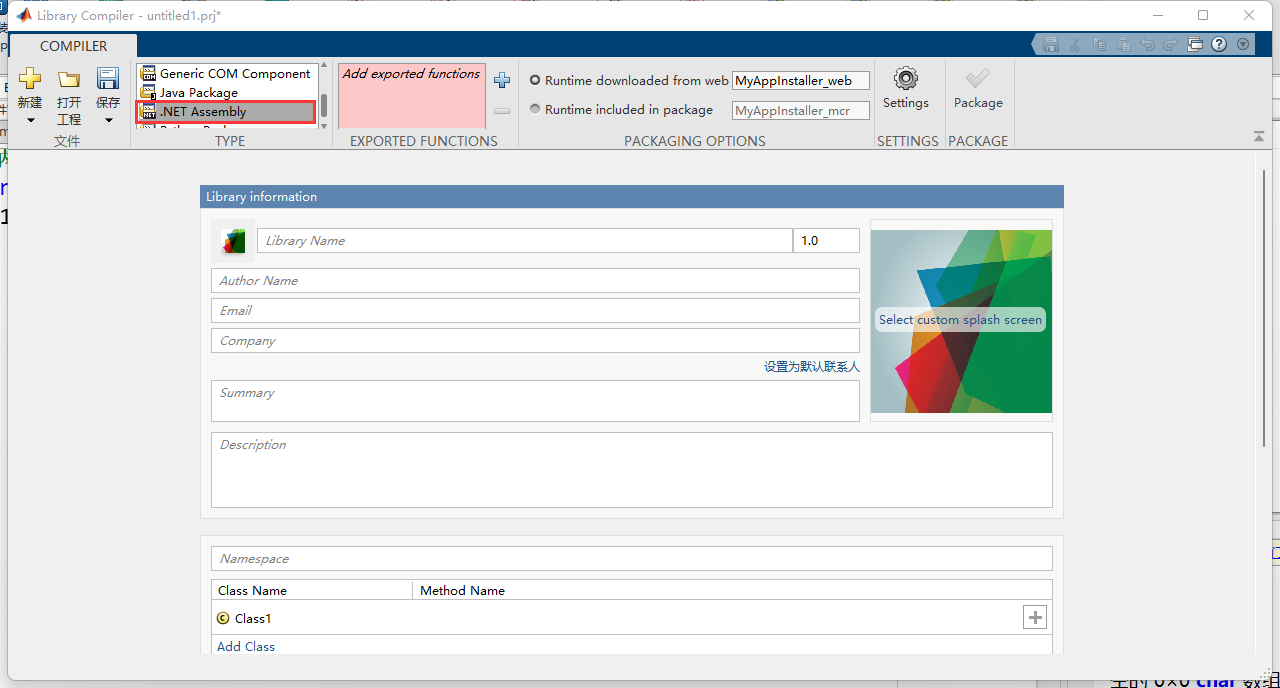
Task: Select Runtime downloaded from web option
Action: (535, 80)
